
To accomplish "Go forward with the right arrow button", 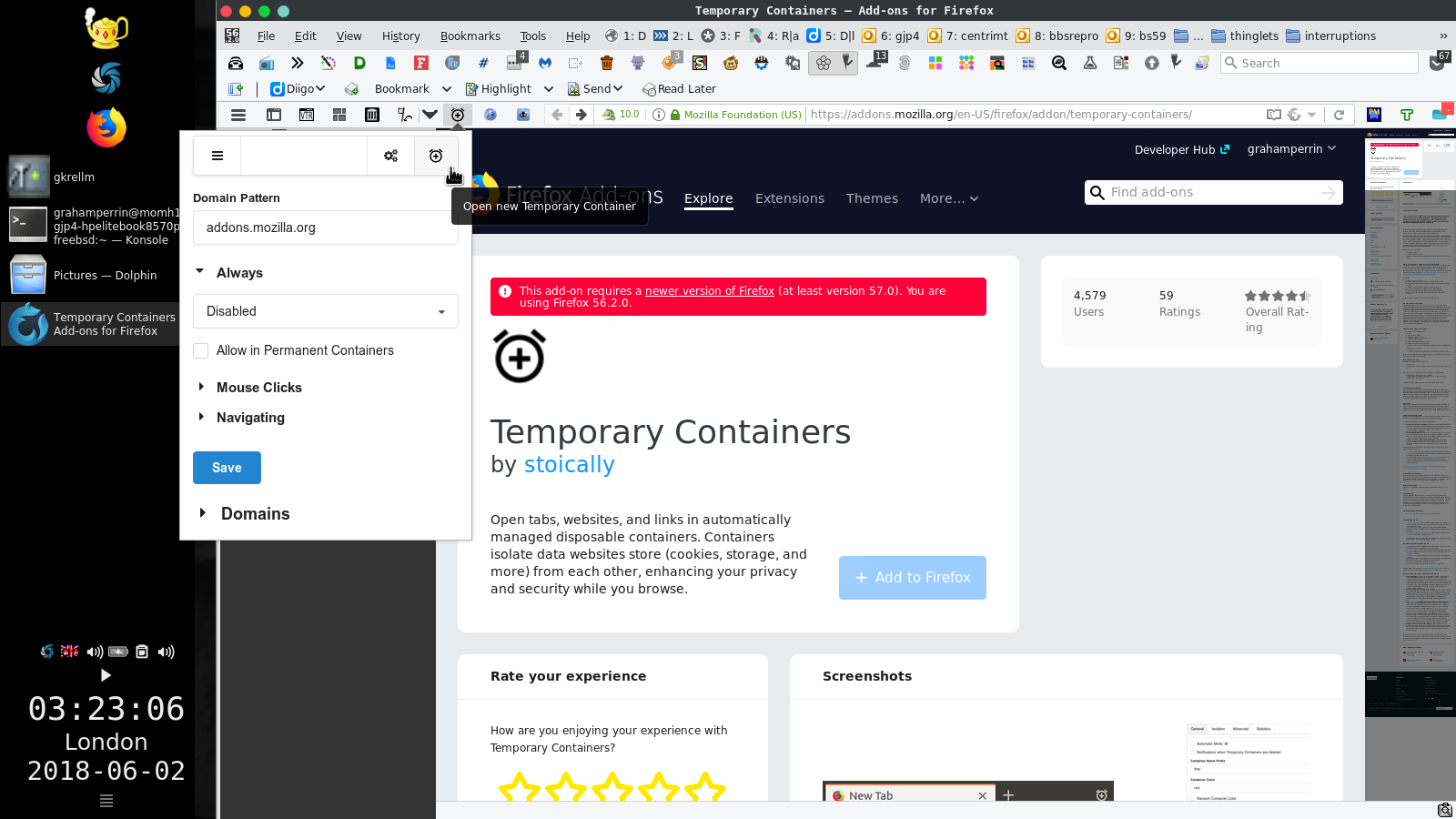I will [x=581, y=115].
